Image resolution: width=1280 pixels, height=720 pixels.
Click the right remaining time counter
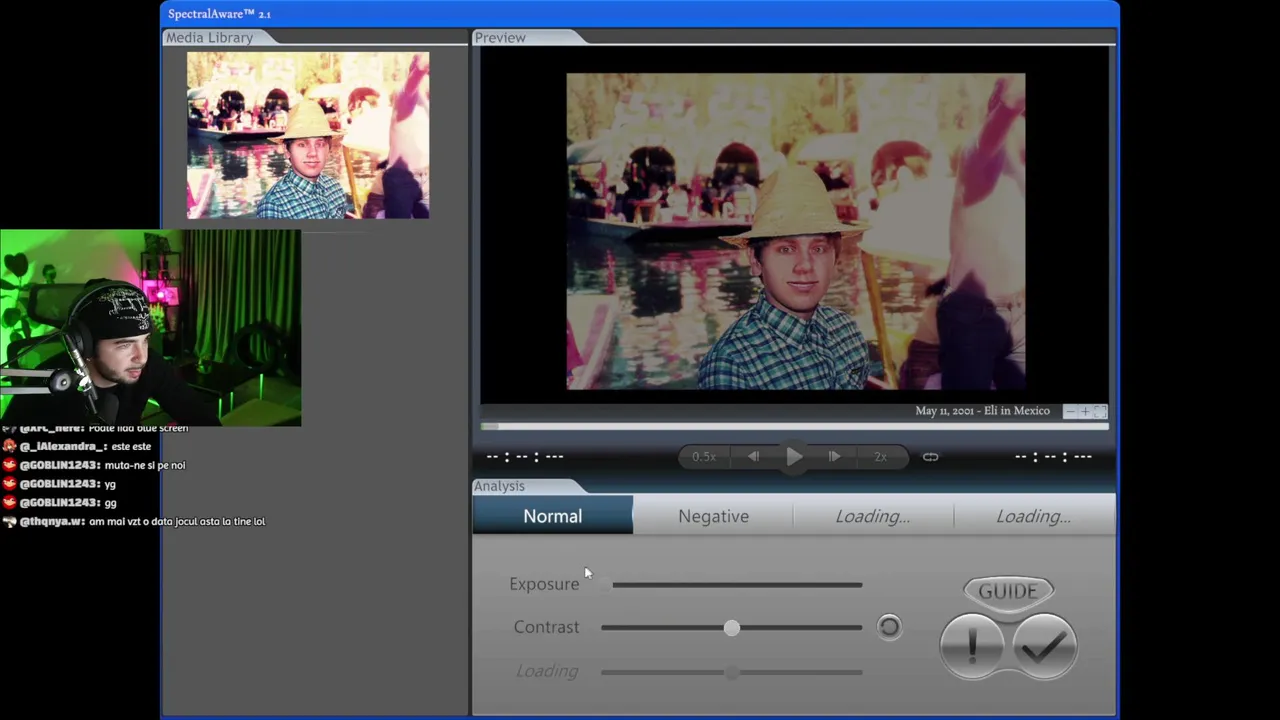pyautogui.click(x=1053, y=457)
